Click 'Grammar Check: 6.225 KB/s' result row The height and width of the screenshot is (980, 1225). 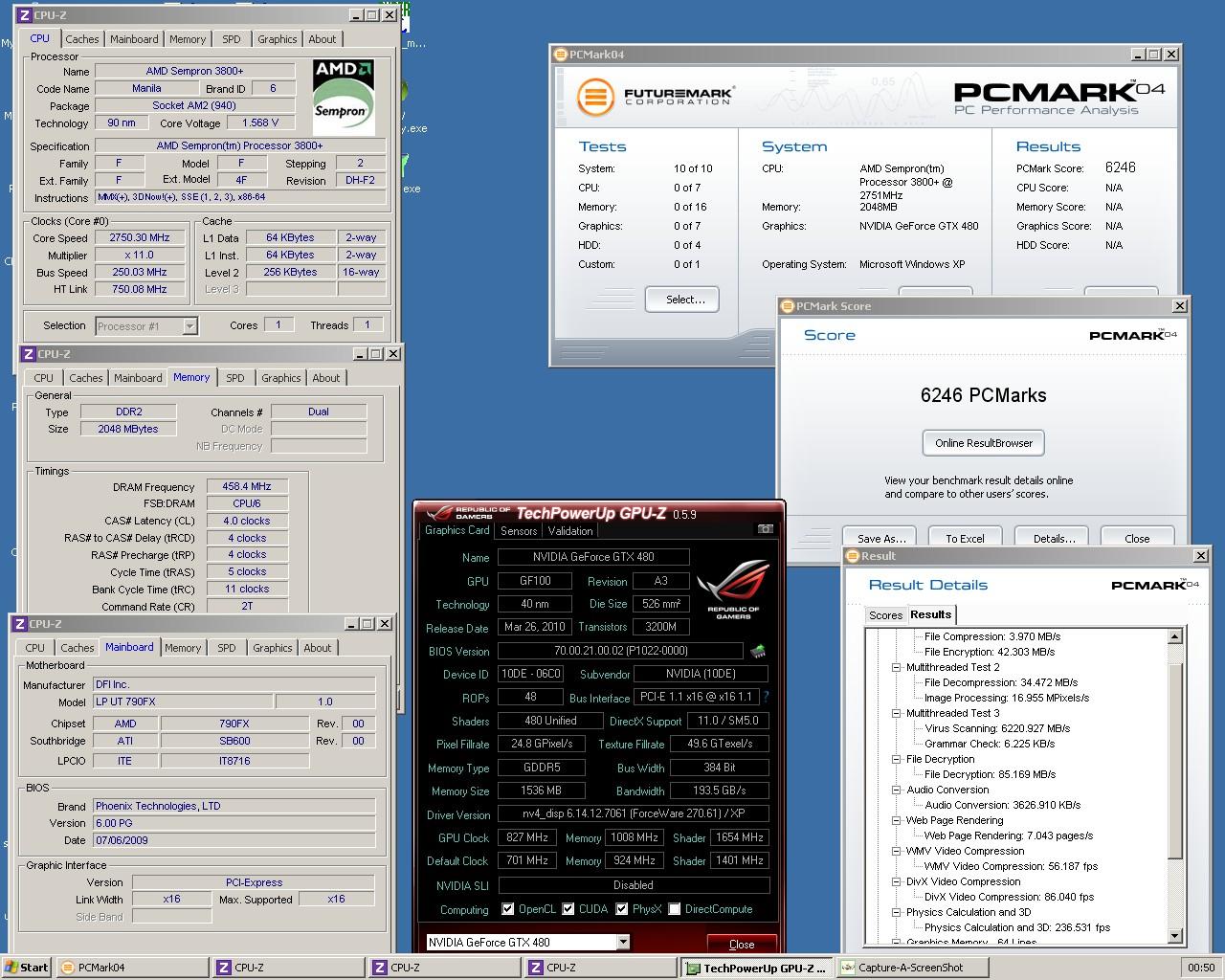click(990, 744)
